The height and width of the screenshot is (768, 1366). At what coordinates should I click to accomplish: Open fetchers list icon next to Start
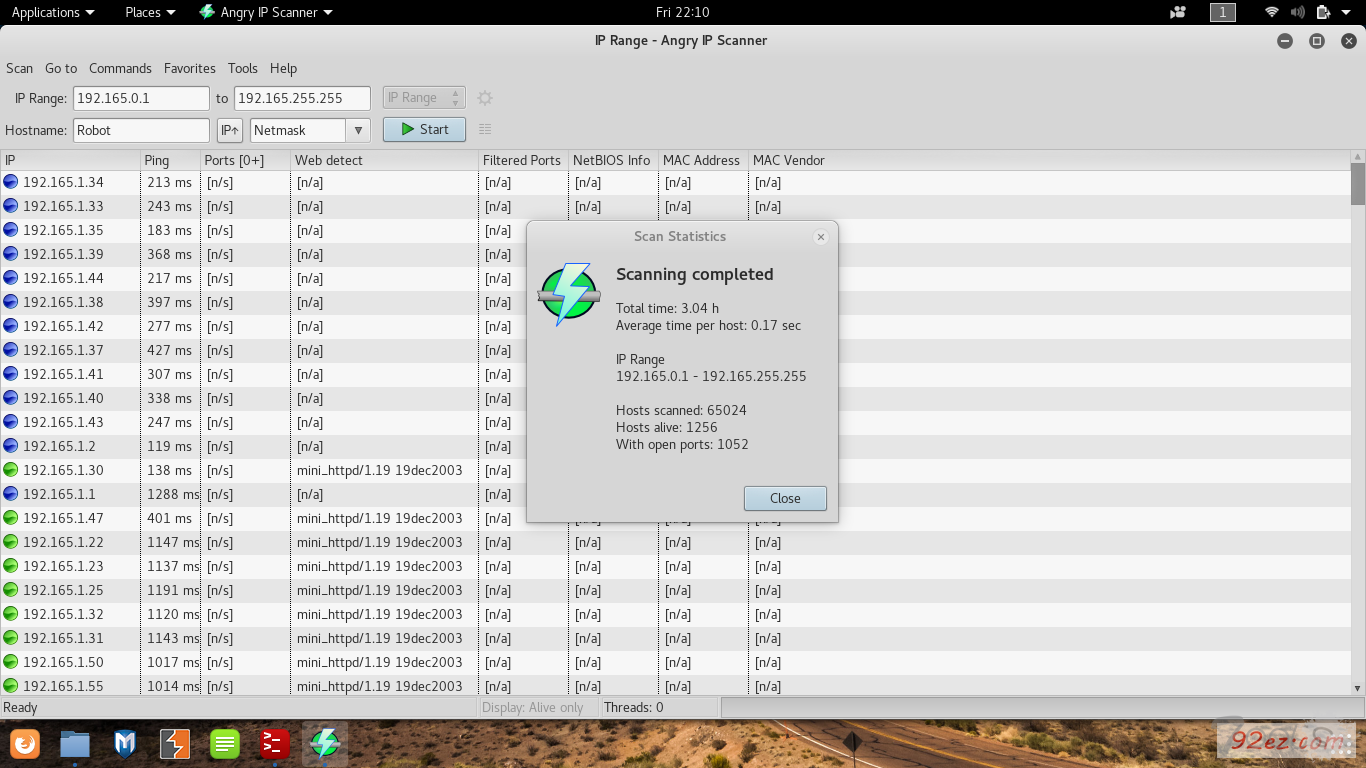485,129
